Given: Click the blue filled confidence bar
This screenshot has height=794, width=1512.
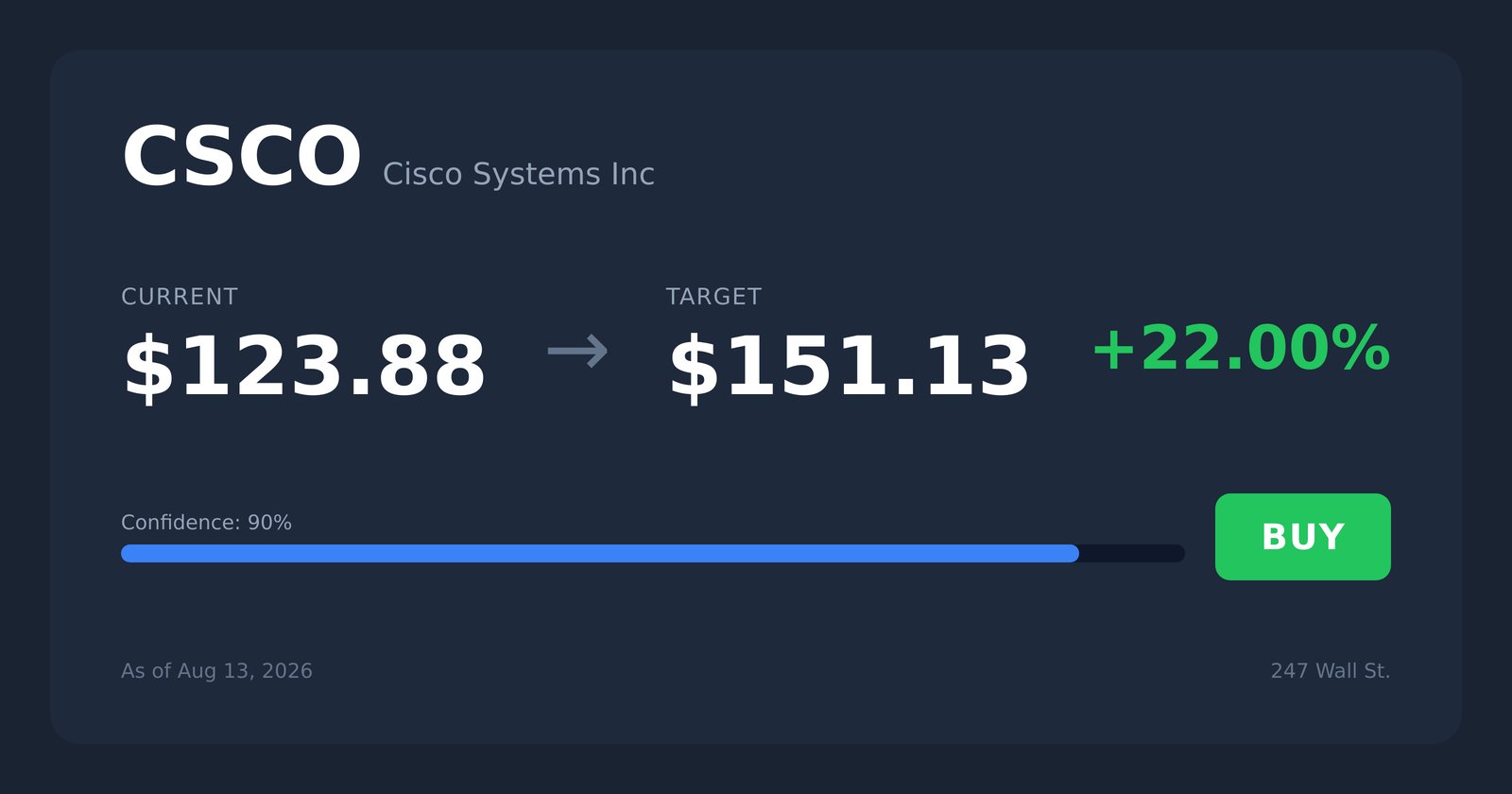Looking at the screenshot, I should tap(600, 553).
